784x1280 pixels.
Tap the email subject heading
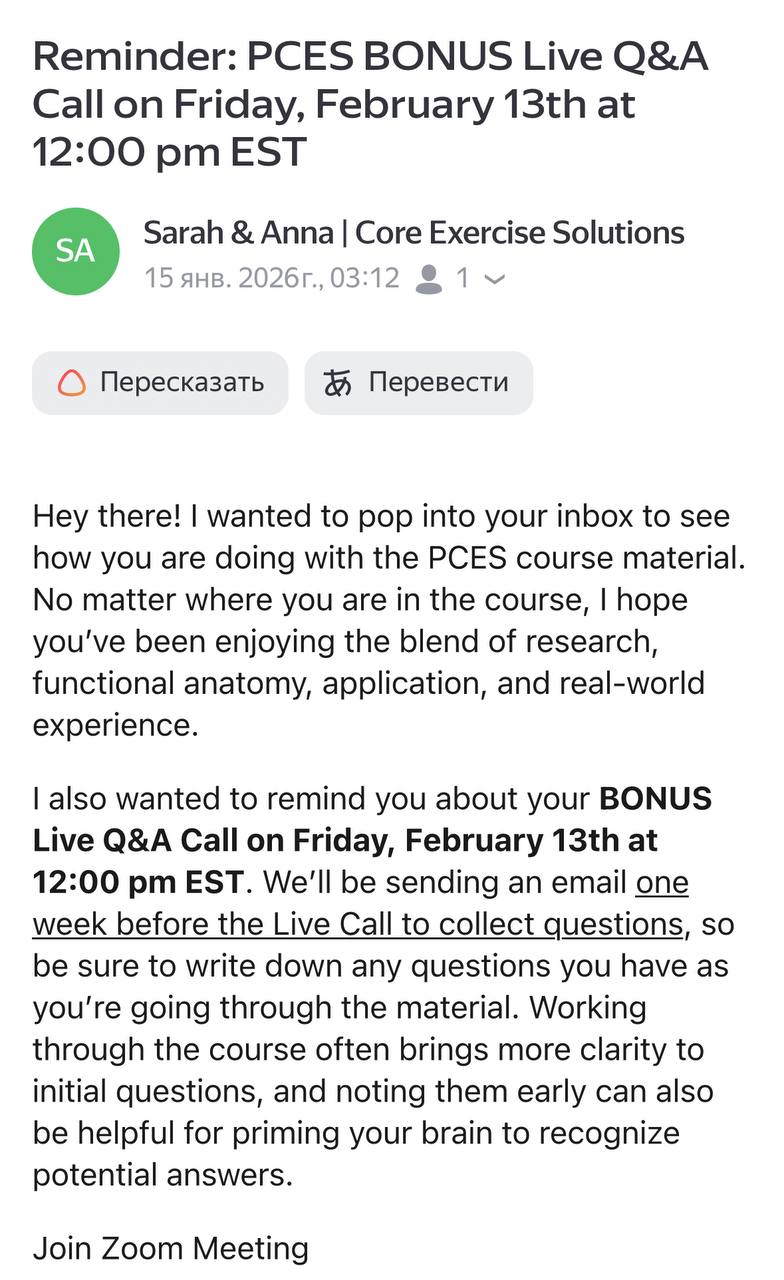pos(370,104)
